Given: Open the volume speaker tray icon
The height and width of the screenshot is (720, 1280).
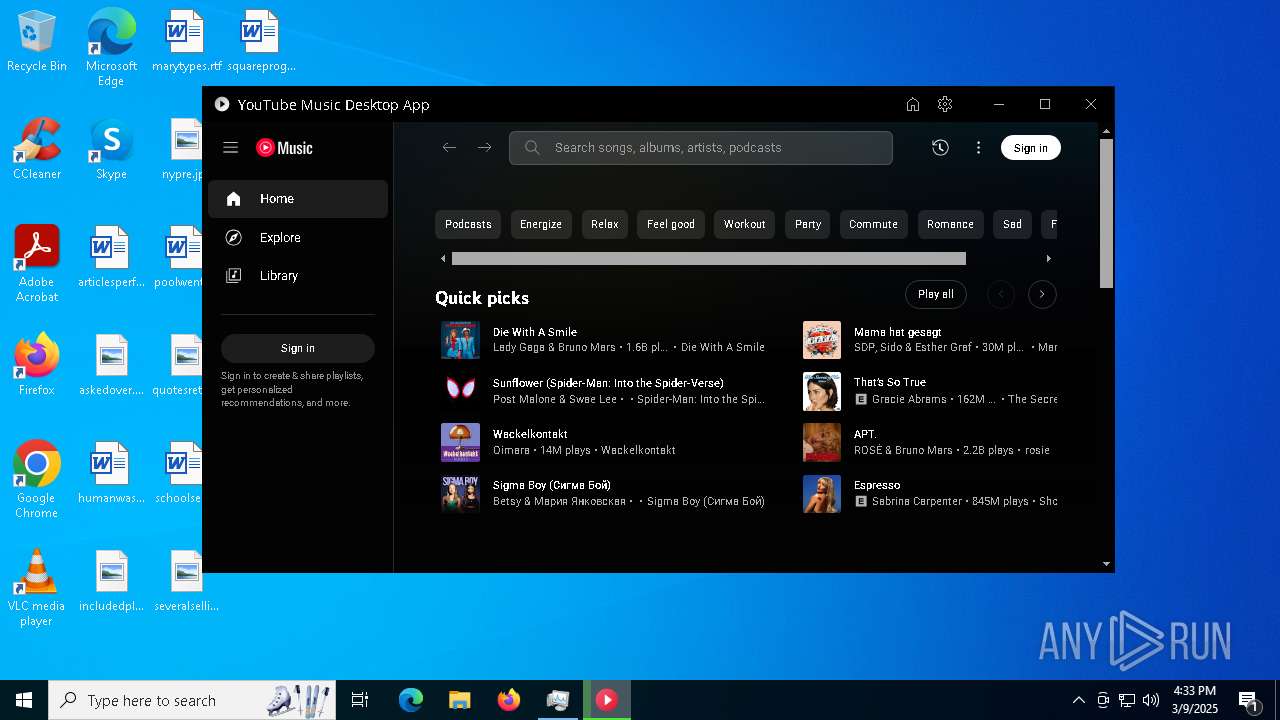Looking at the screenshot, I should click(x=1151, y=700).
